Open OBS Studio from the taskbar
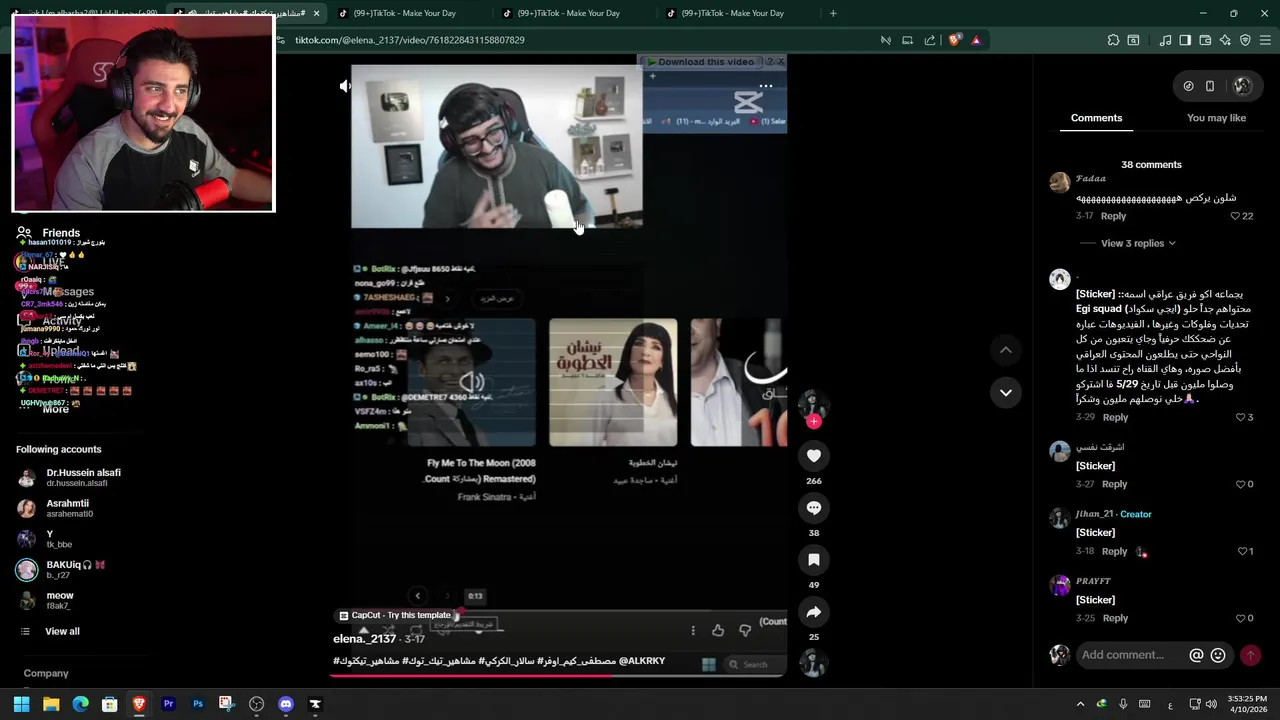This screenshot has height=720, width=1280. point(256,704)
